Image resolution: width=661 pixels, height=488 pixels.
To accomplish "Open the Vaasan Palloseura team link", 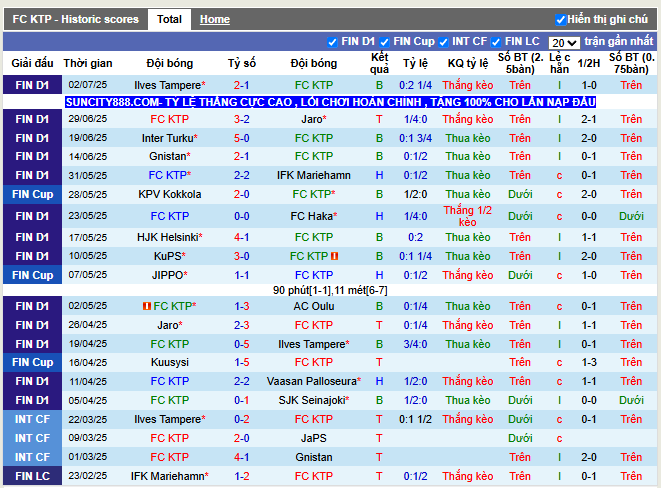I will click(314, 381).
